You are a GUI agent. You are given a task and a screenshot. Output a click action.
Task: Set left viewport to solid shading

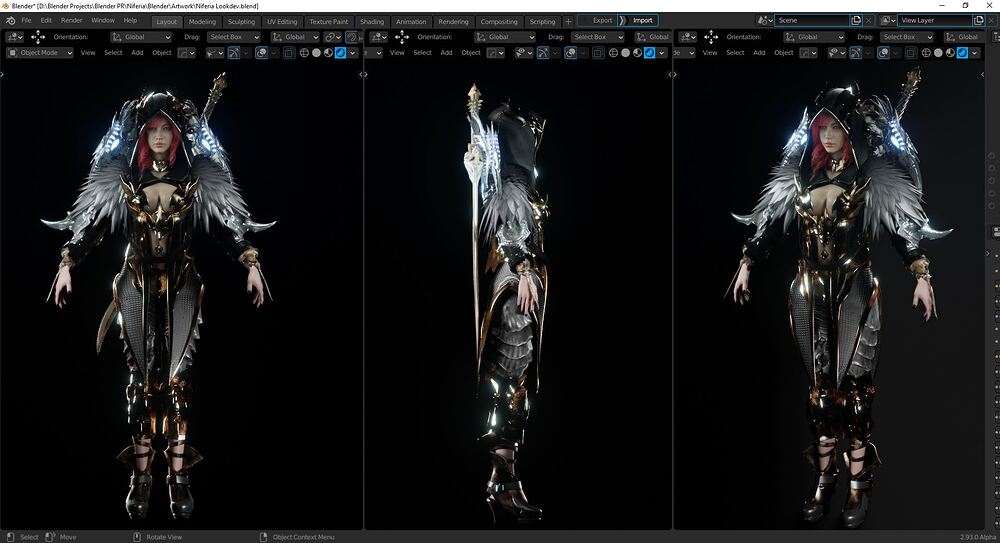(316, 52)
